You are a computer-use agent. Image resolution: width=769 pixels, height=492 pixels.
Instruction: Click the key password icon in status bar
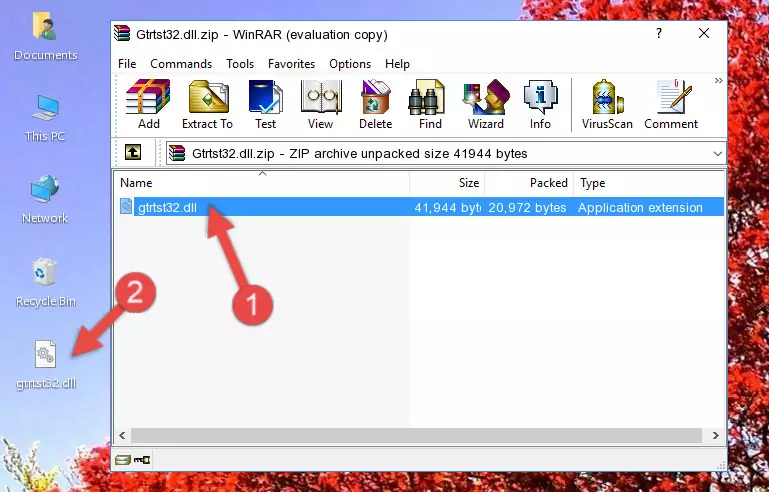point(142,460)
